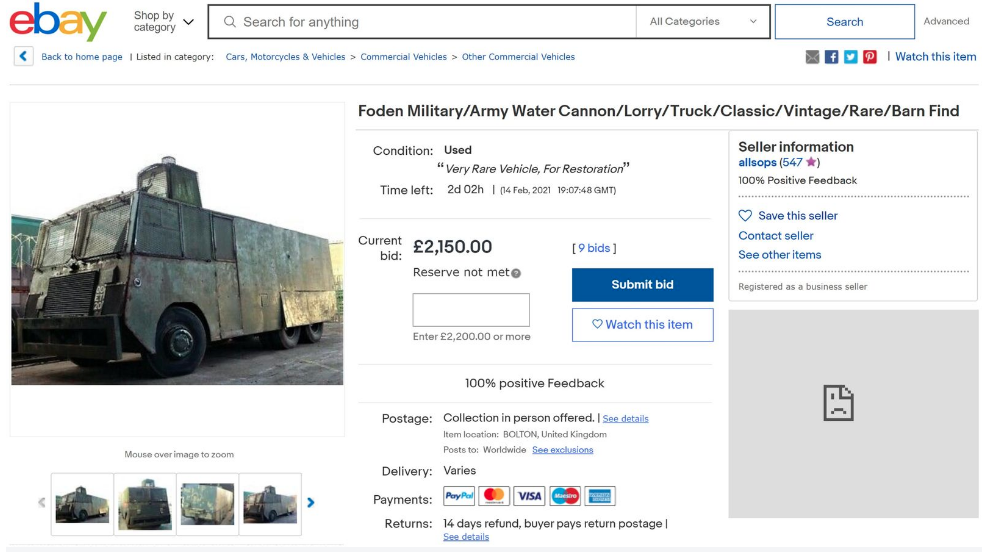Open Cars, Motorcycles & Vehicles breadcrumb
The image size is (1001, 552).
click(x=285, y=57)
